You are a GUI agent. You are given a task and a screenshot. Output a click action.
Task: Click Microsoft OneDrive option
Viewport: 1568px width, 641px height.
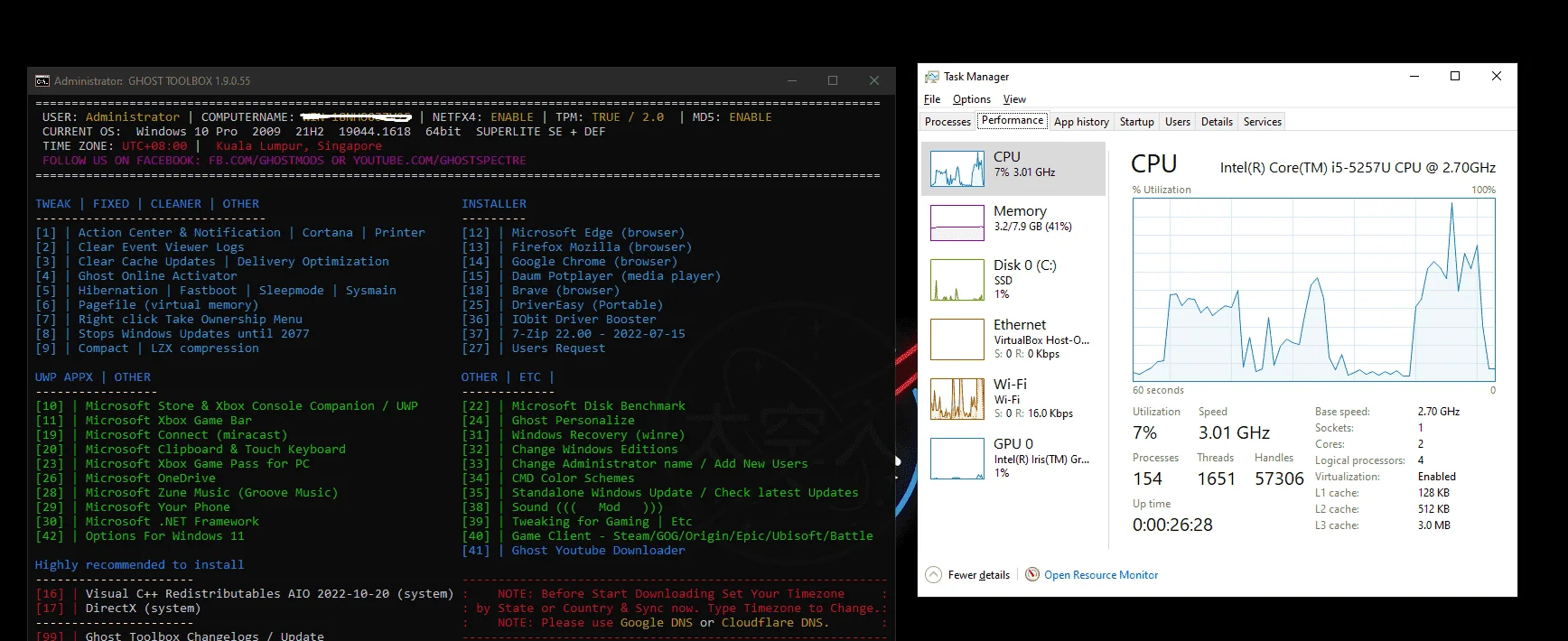coord(126,478)
